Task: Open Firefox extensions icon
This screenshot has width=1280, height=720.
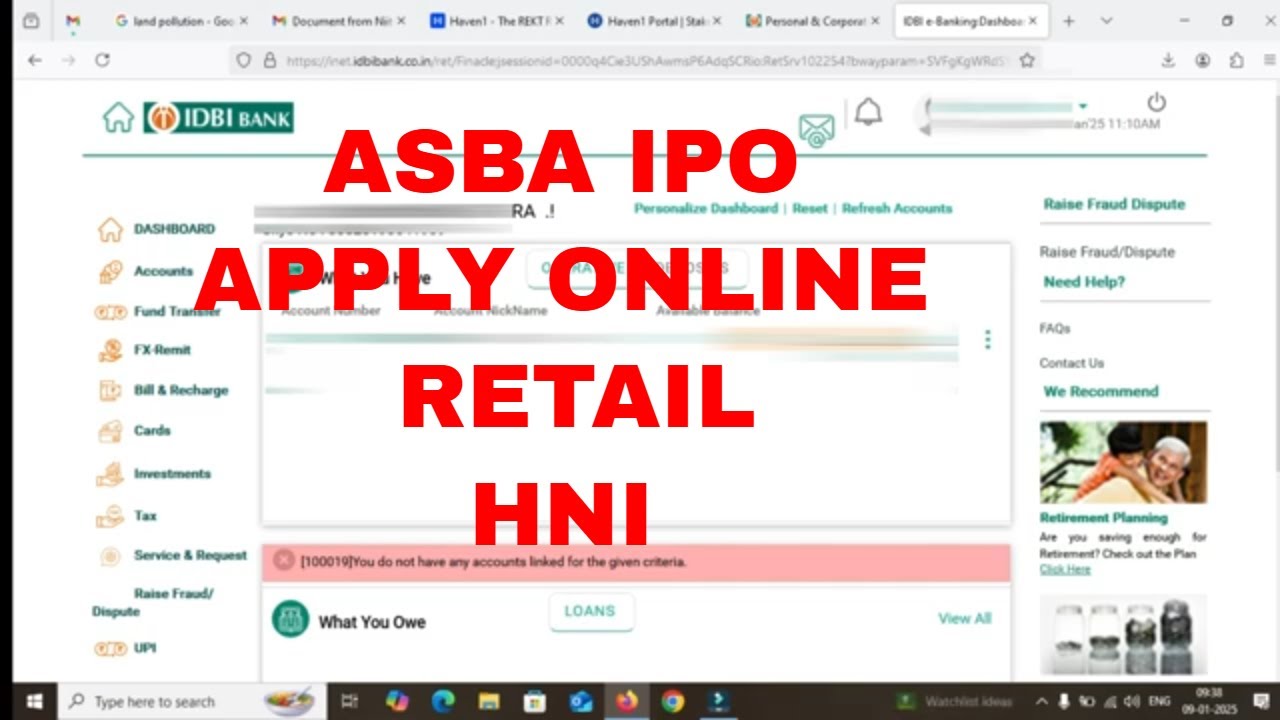Action: pyautogui.click(x=1237, y=60)
